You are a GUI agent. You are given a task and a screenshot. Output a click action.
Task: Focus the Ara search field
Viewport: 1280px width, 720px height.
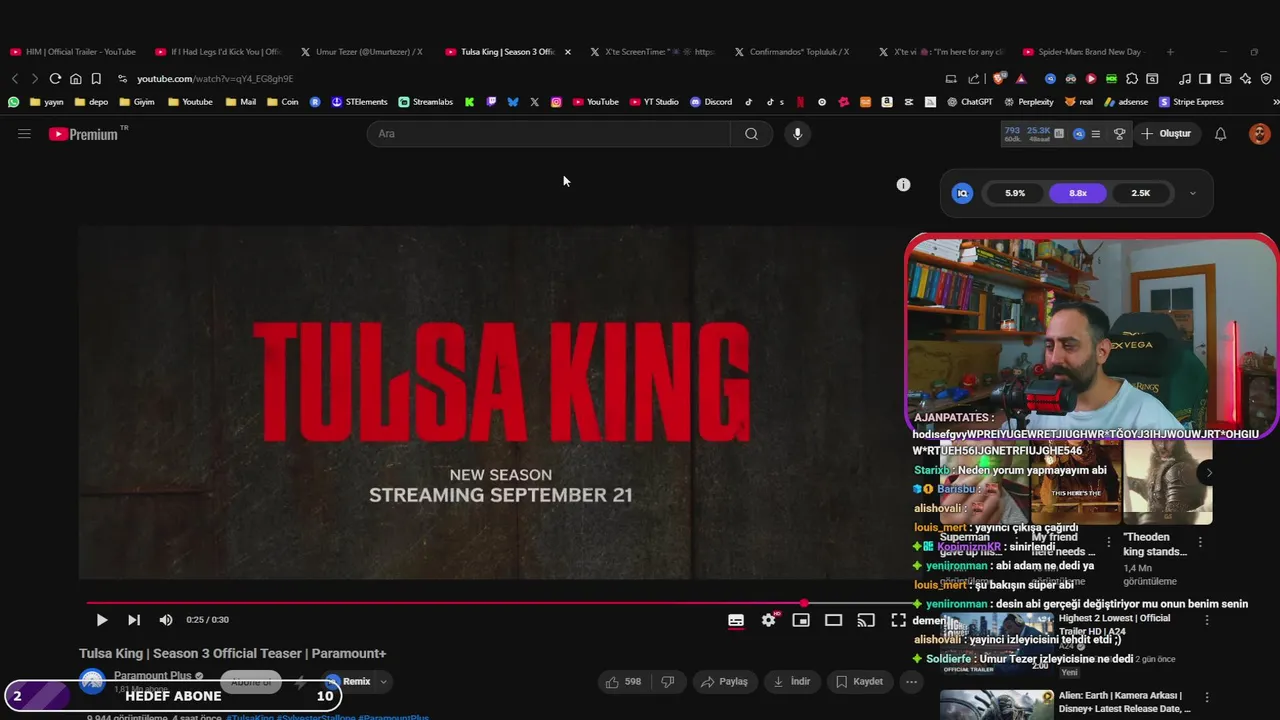(549, 134)
